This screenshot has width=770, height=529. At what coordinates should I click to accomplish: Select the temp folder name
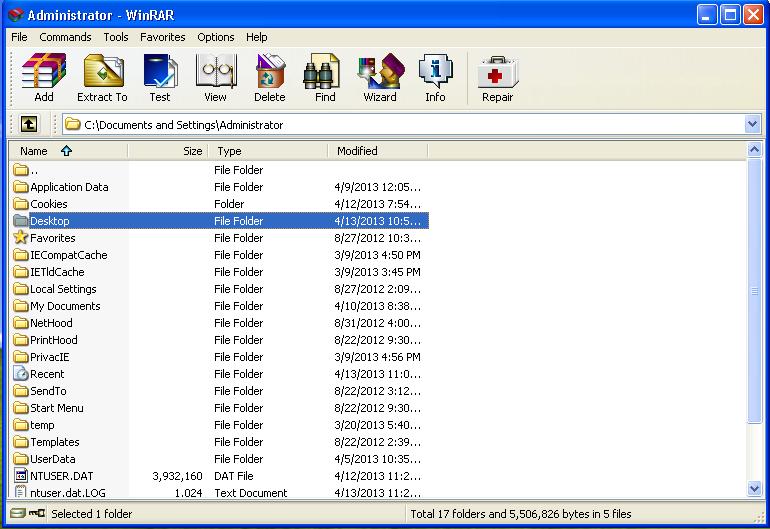[x=42, y=425]
